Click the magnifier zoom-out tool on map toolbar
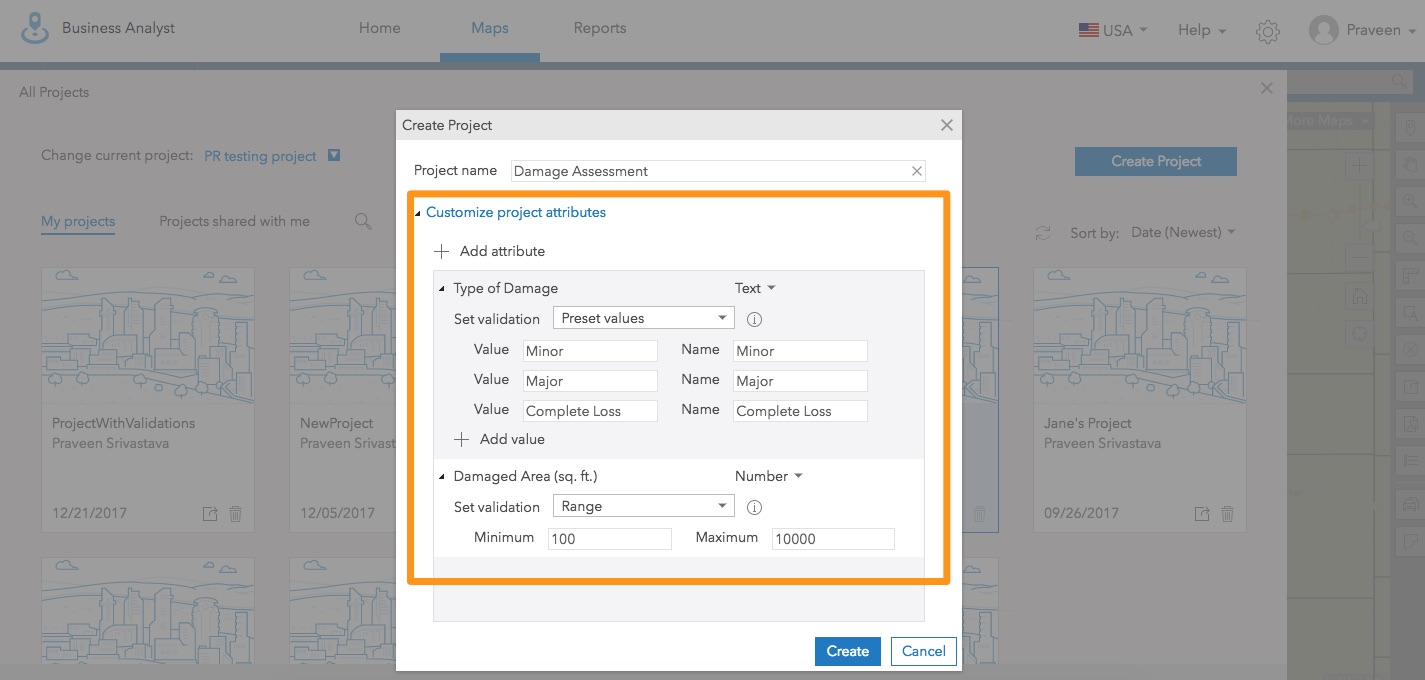This screenshot has width=1425, height=680. pos(1411,237)
